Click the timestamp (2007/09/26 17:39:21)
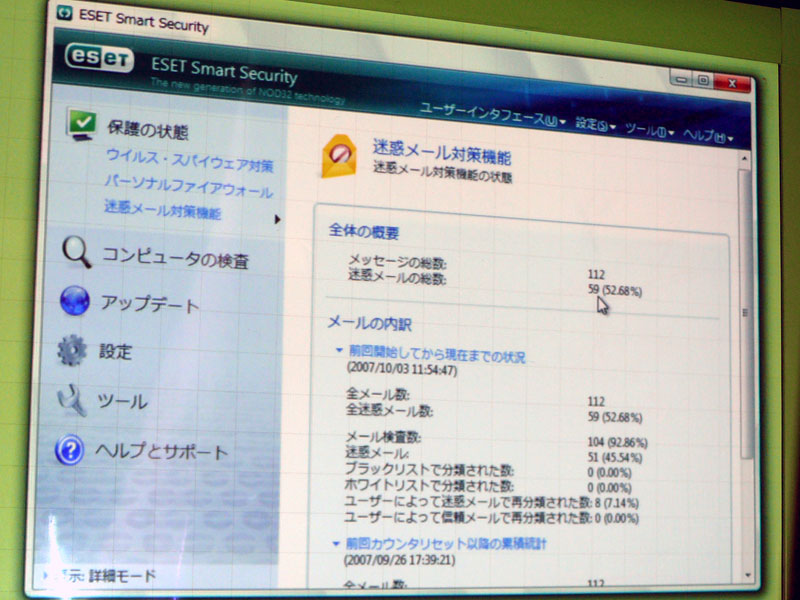The image size is (800, 600). [399, 560]
